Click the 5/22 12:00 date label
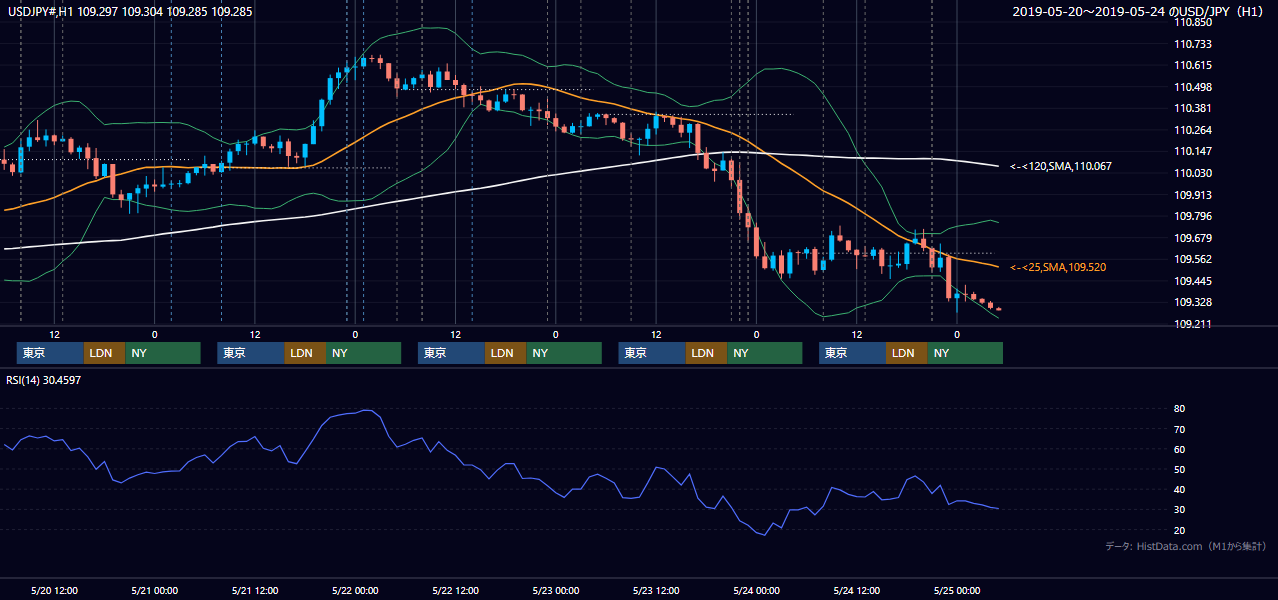The image size is (1278, 600). point(455,590)
